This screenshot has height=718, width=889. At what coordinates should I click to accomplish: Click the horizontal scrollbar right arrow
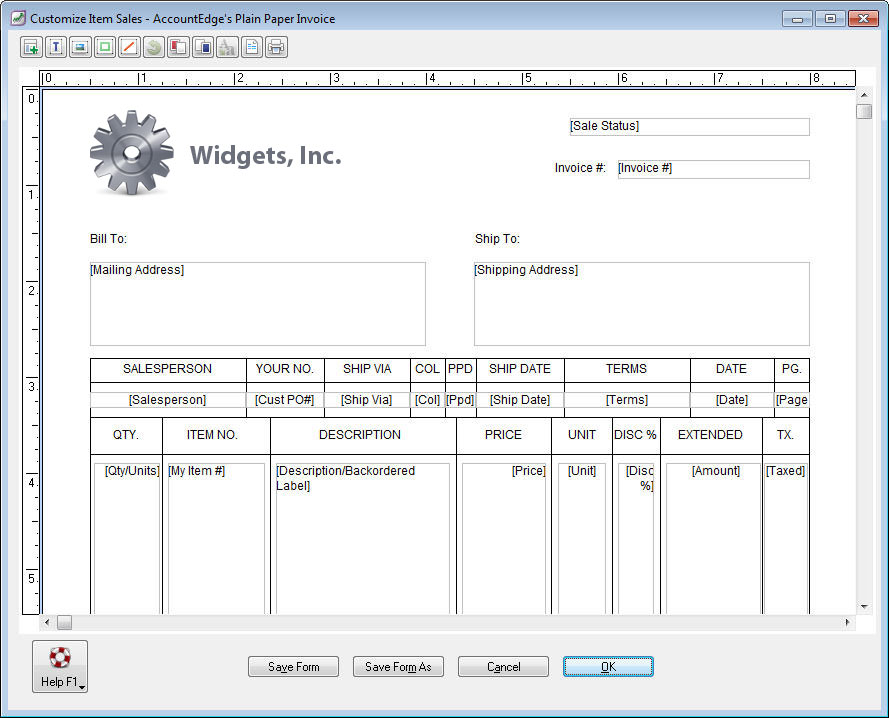point(847,622)
